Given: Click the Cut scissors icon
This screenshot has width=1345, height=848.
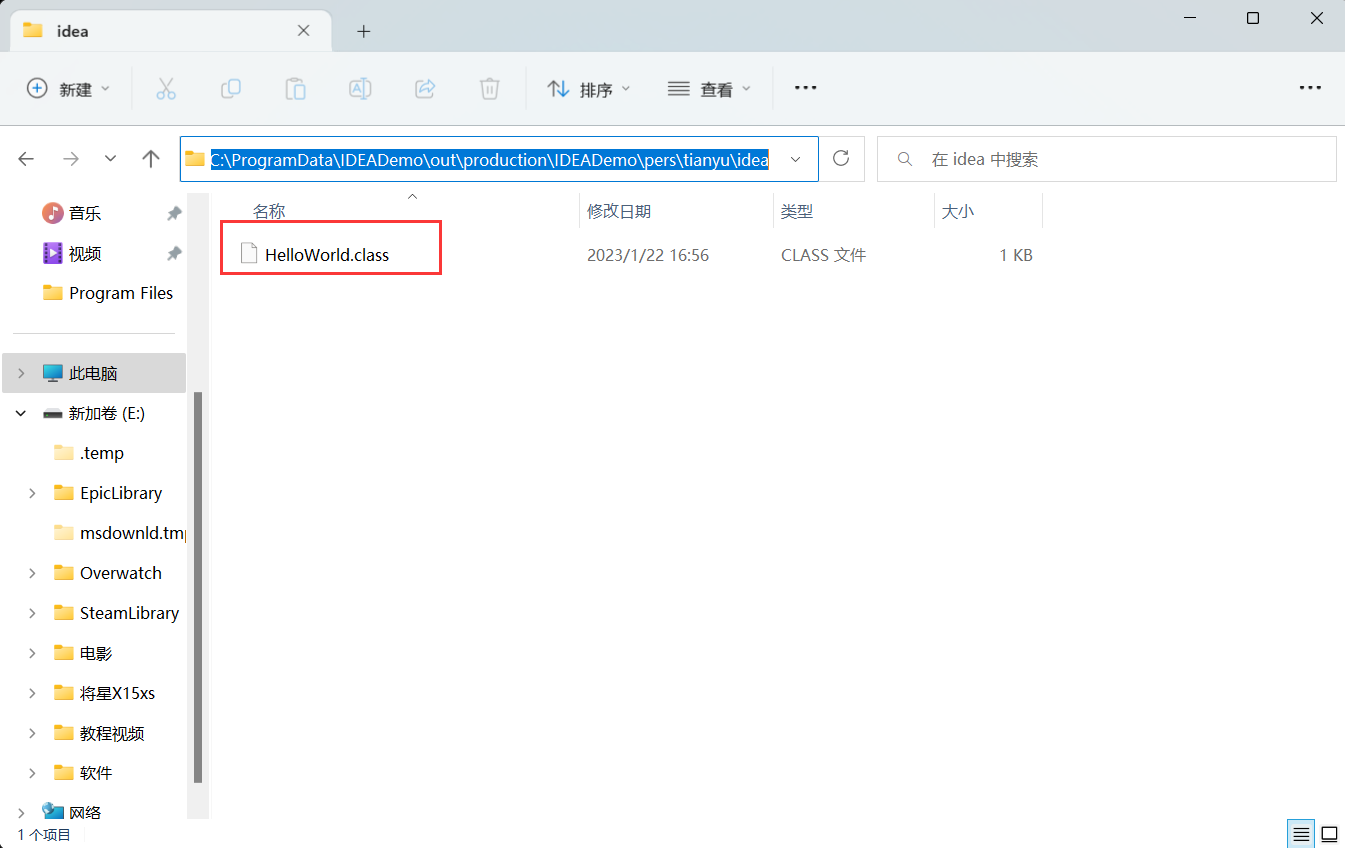Looking at the screenshot, I should 166,89.
